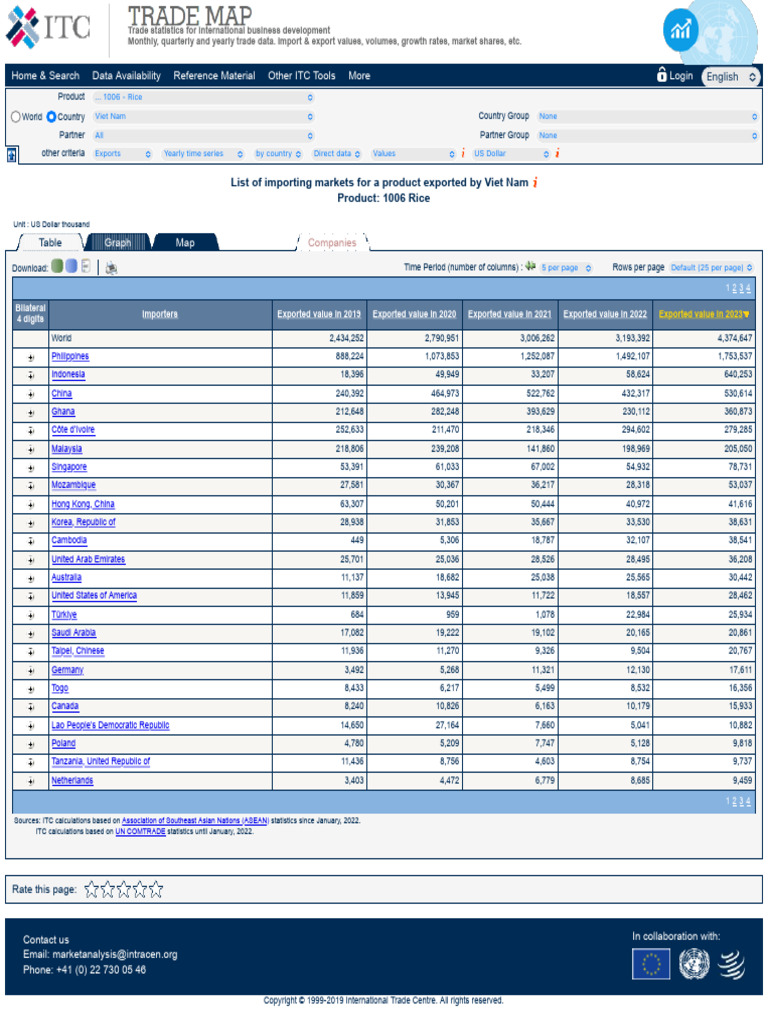
Task: Click Indonesia 2023 value 640,253
Action: tap(737, 375)
